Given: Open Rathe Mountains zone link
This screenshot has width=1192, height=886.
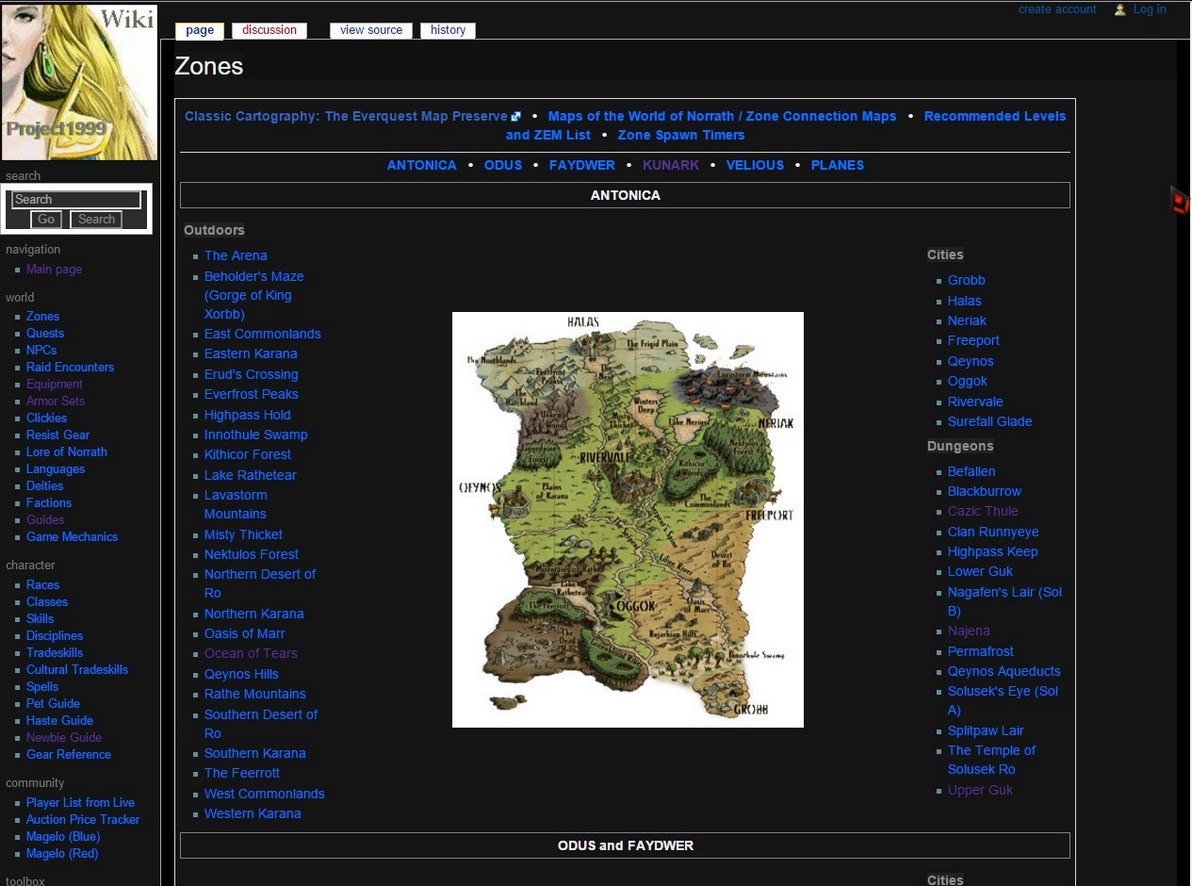Looking at the screenshot, I should point(255,694).
